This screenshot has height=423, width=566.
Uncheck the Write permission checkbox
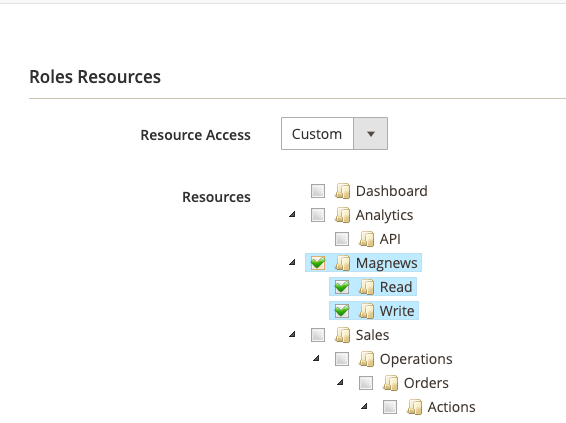pos(342,311)
